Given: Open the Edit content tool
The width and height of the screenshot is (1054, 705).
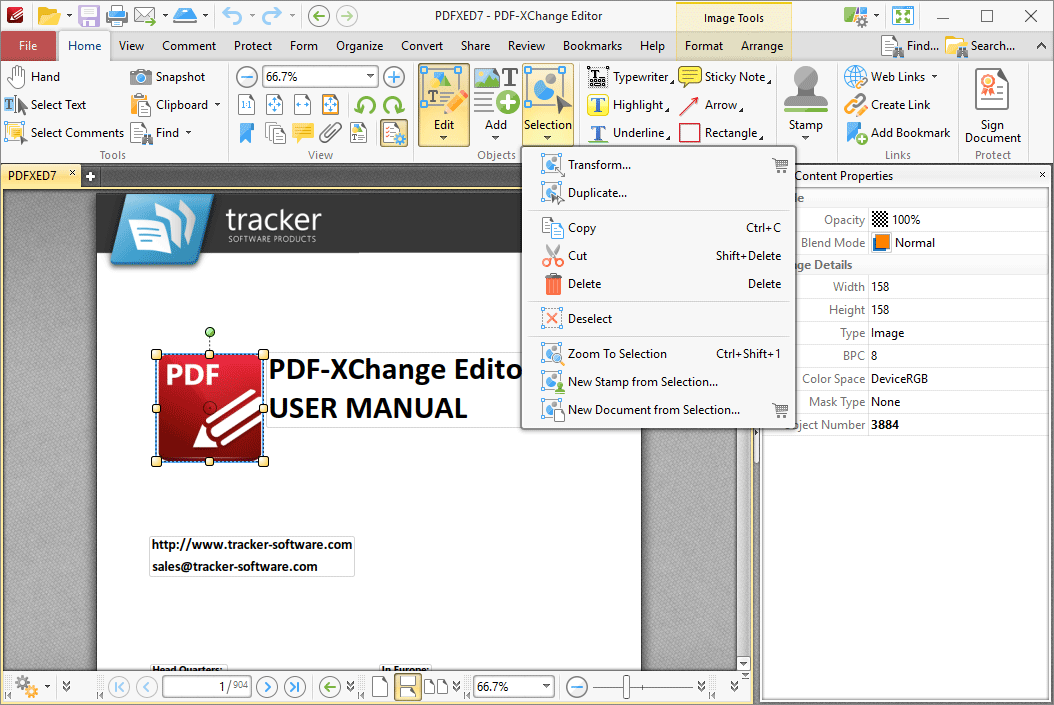Looking at the screenshot, I should point(442,100).
